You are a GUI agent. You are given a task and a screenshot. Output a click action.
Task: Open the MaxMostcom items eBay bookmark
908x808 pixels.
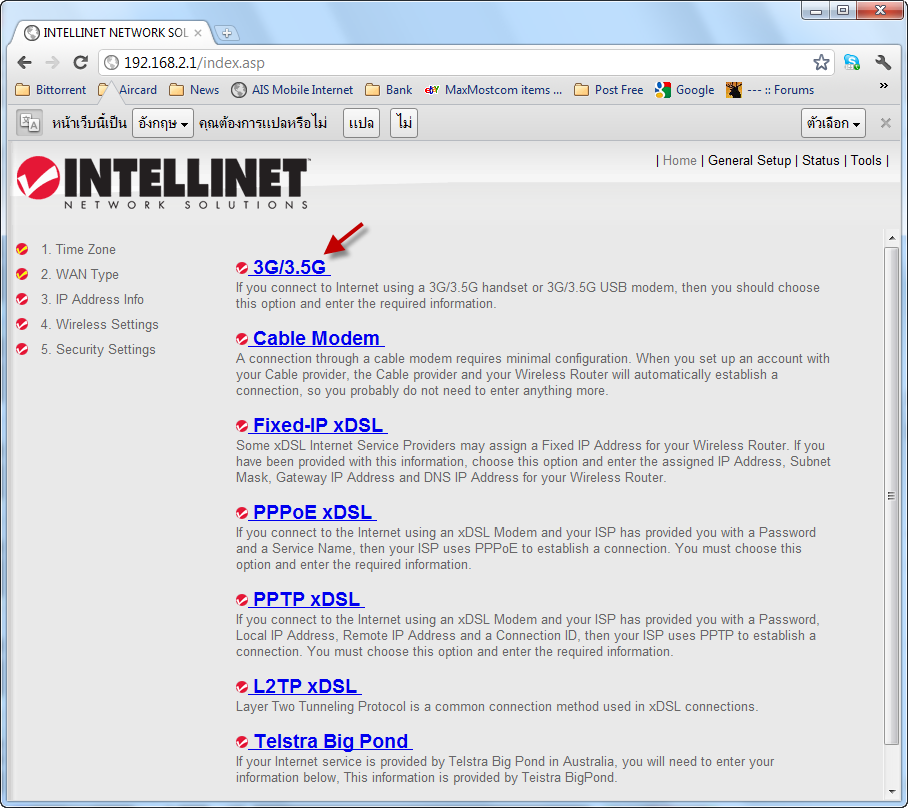point(493,90)
